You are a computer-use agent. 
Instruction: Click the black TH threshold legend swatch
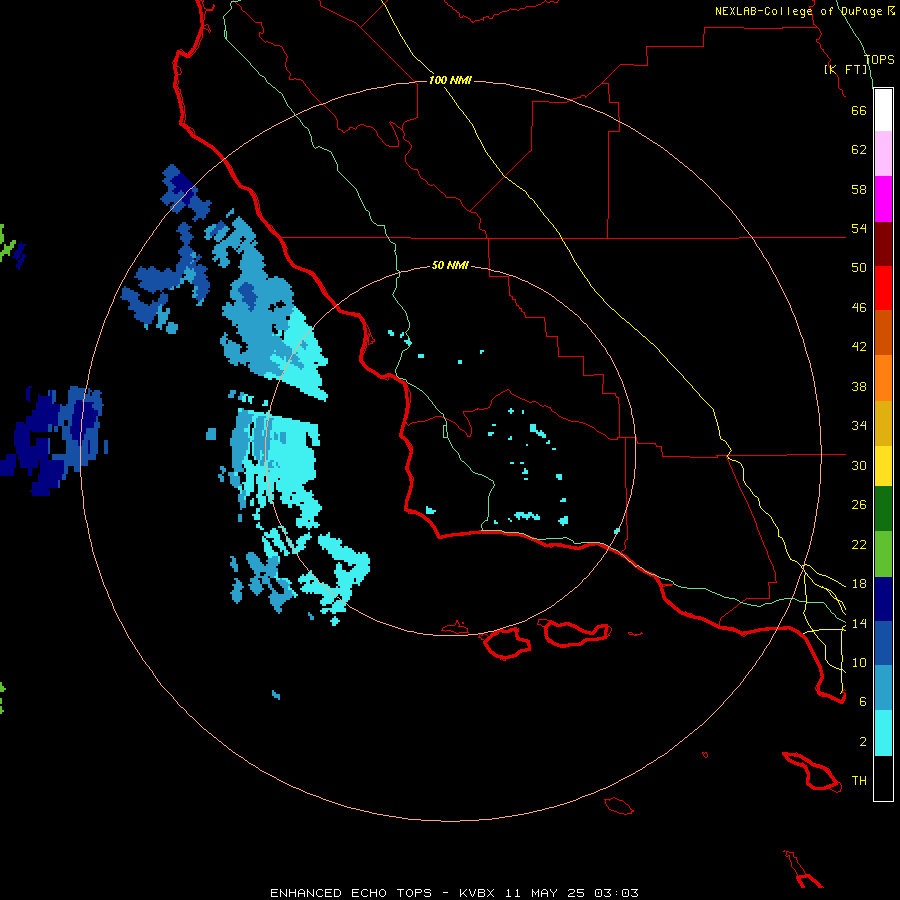(883, 778)
